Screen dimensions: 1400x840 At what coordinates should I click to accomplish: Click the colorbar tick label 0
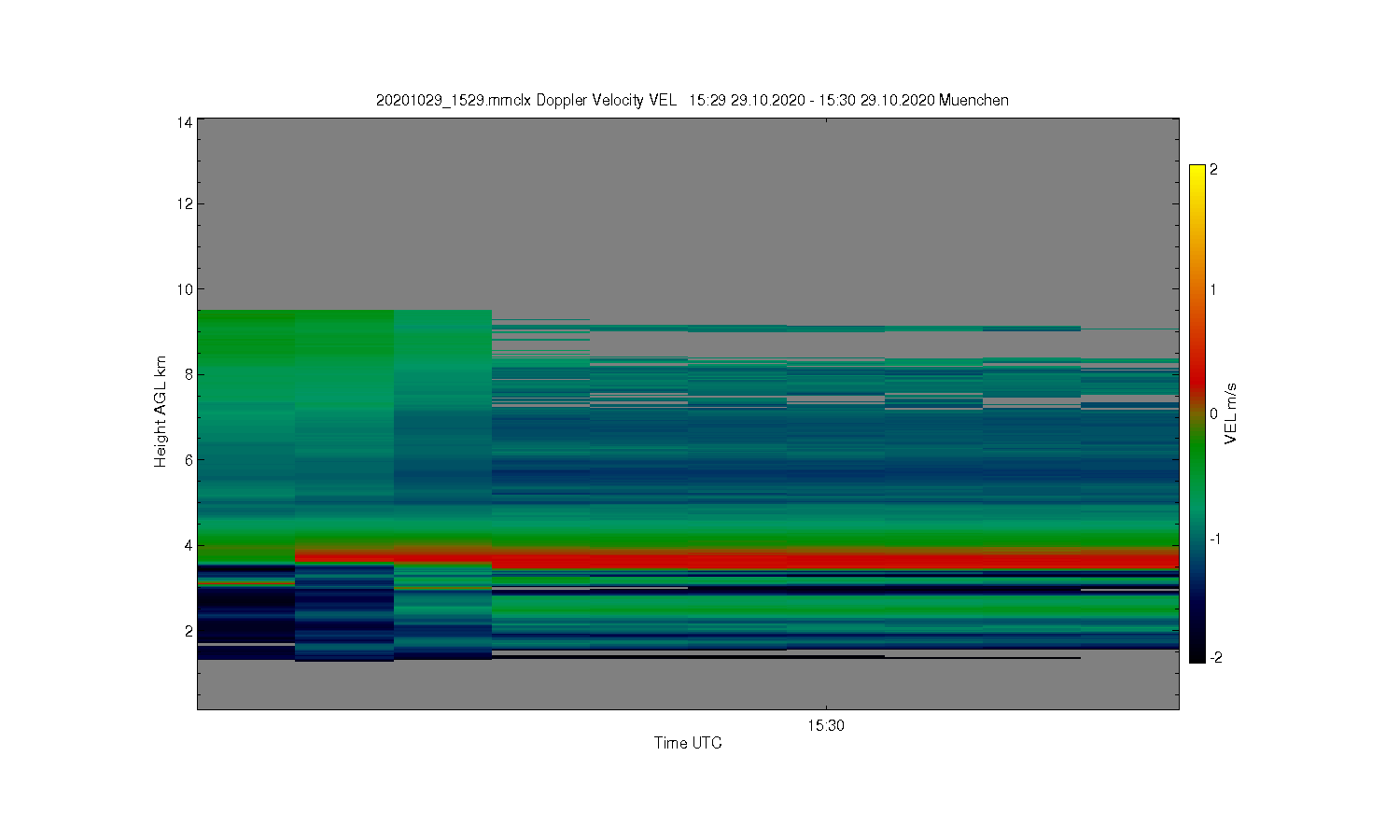(1213, 414)
